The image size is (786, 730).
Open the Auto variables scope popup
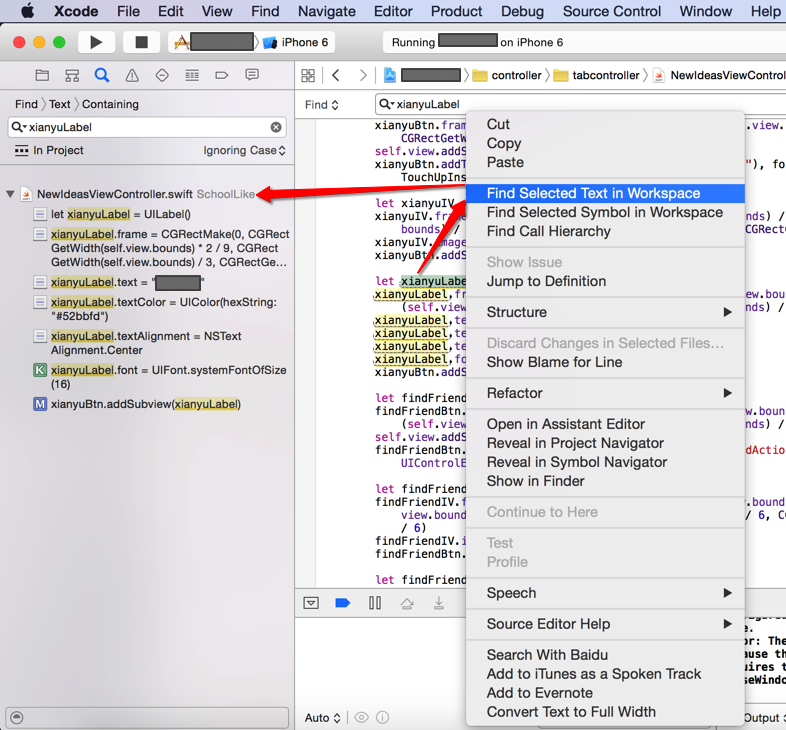[x=322, y=718]
